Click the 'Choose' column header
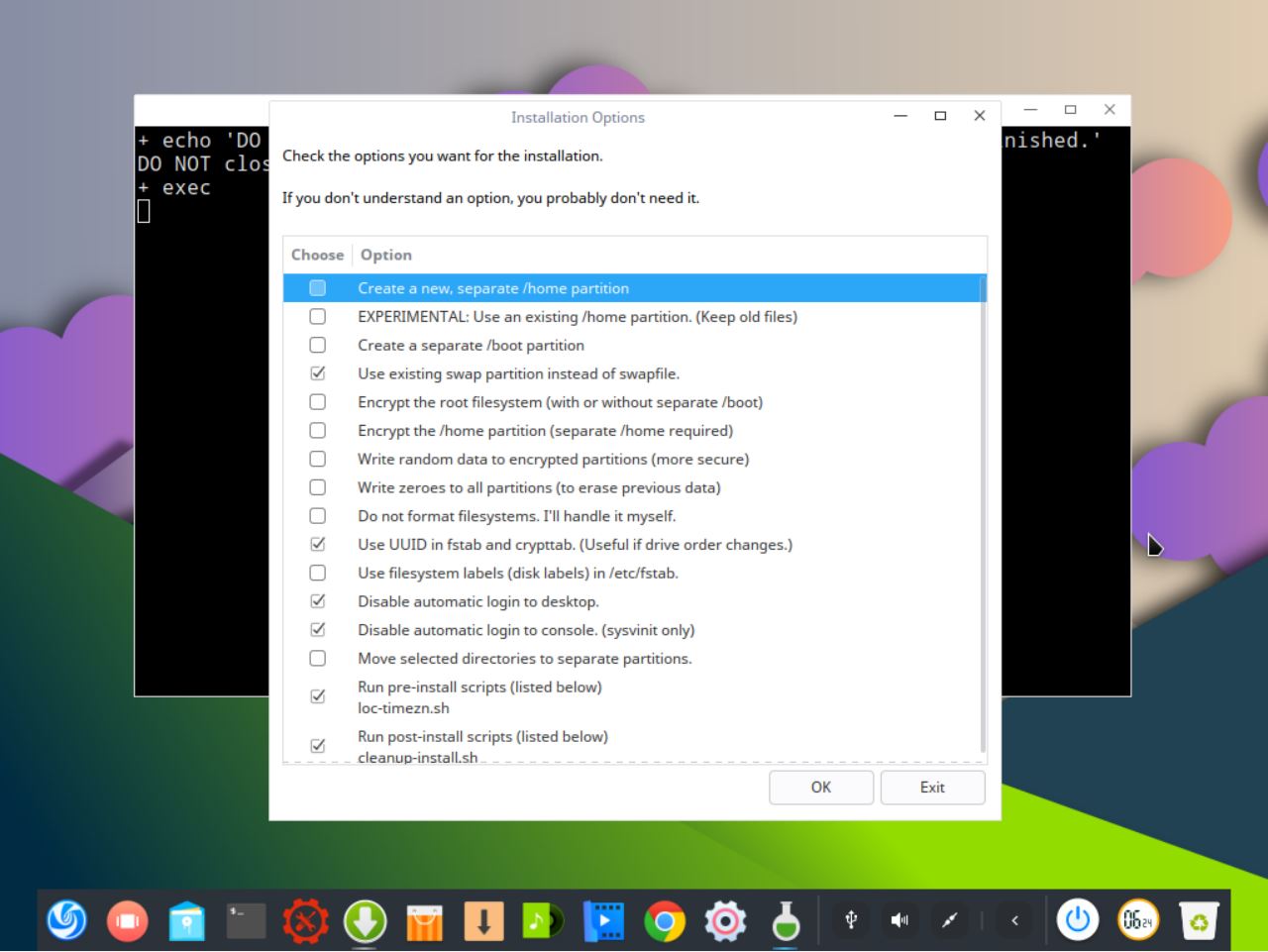Image resolution: width=1268 pixels, height=952 pixels. [x=317, y=255]
